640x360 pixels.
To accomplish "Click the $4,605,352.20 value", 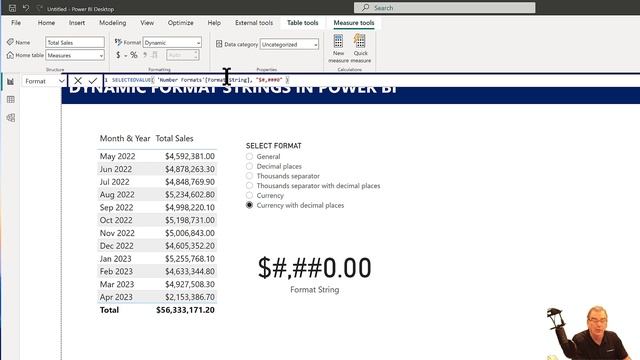I will click(190, 246).
